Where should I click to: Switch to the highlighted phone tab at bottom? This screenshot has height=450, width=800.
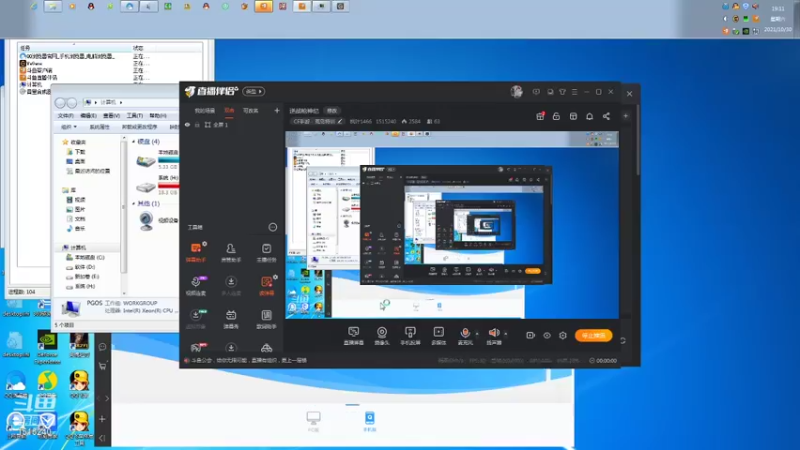pyautogui.click(x=369, y=421)
